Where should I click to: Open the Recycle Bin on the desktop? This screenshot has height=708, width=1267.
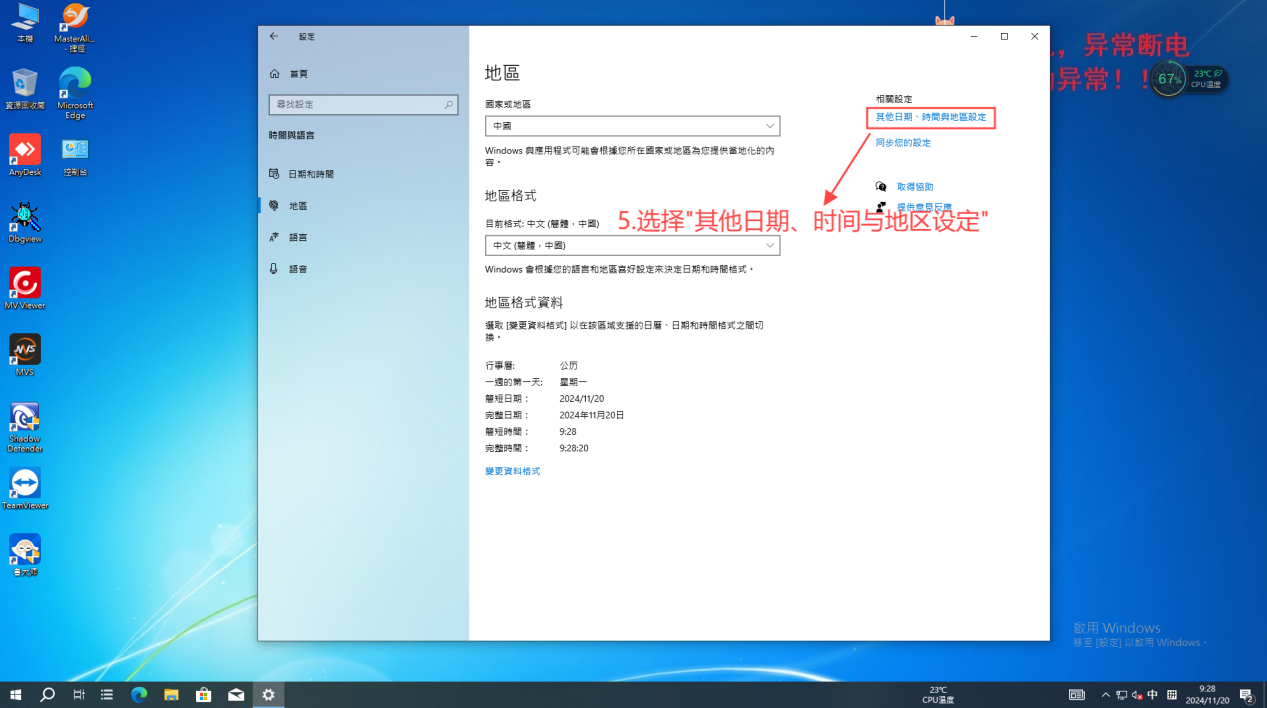click(25, 84)
